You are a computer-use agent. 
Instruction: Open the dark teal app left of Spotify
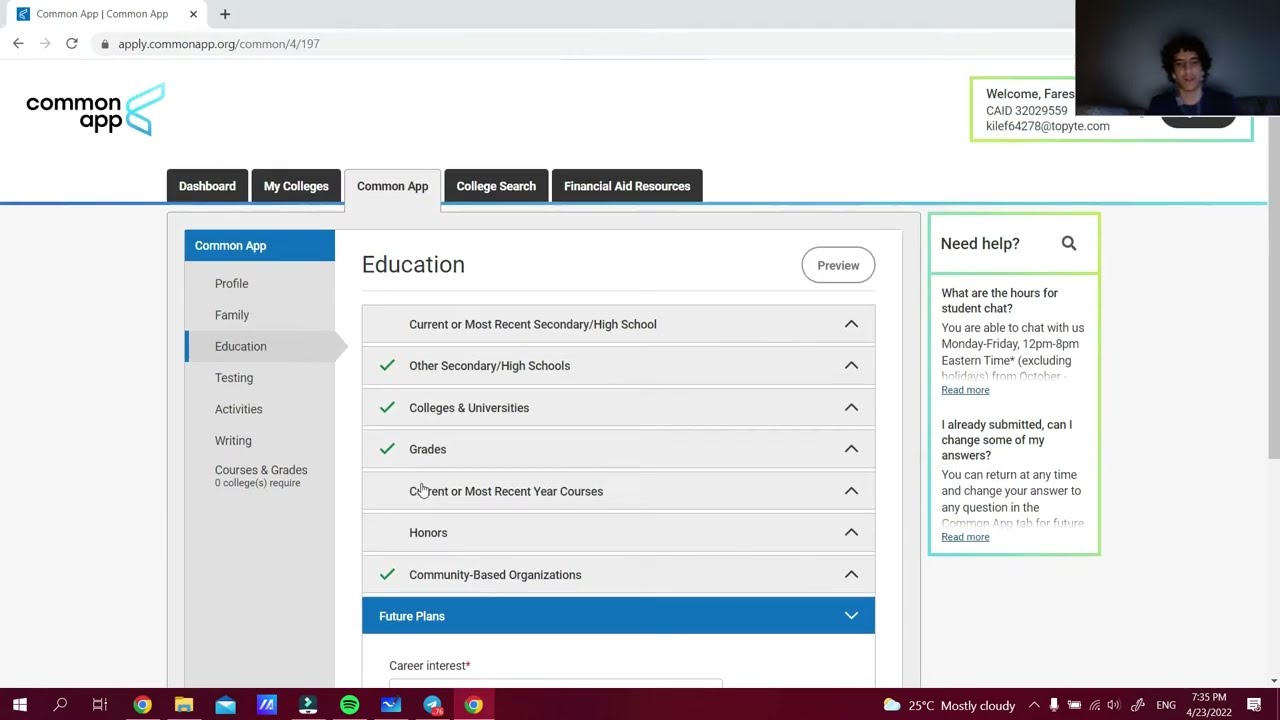308,705
